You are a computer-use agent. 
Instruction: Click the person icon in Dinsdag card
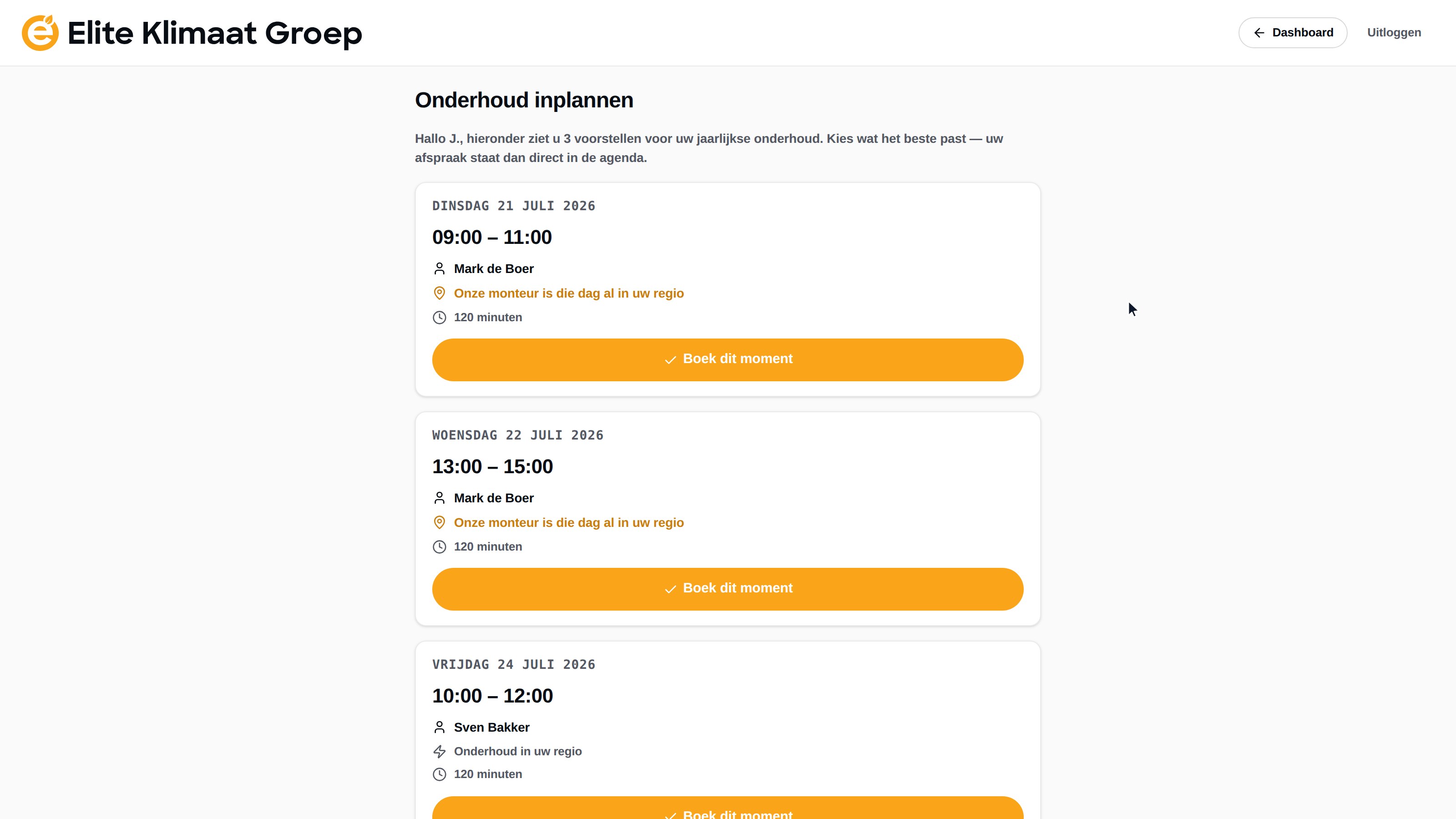coord(439,268)
